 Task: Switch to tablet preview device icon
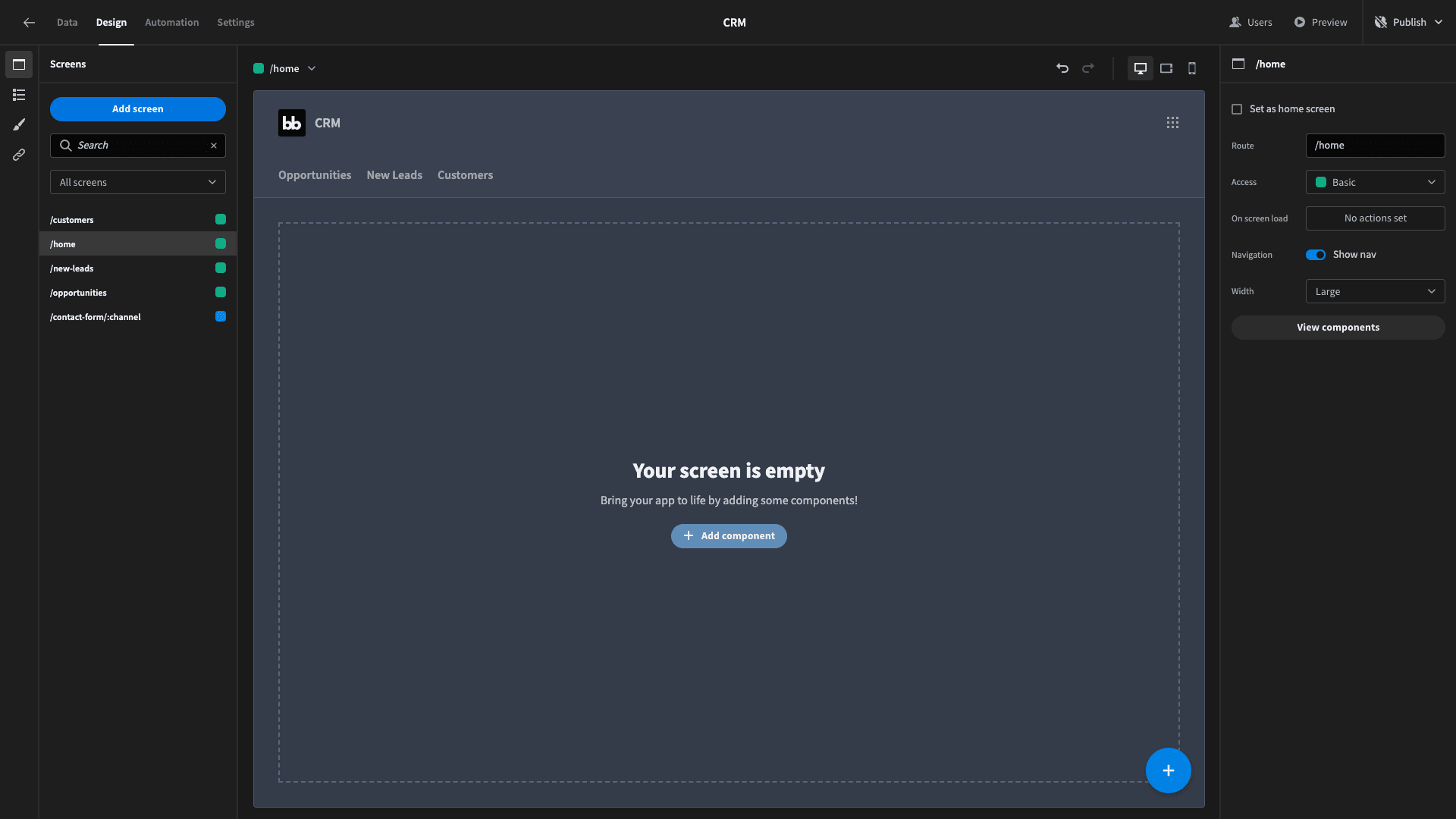[1166, 68]
